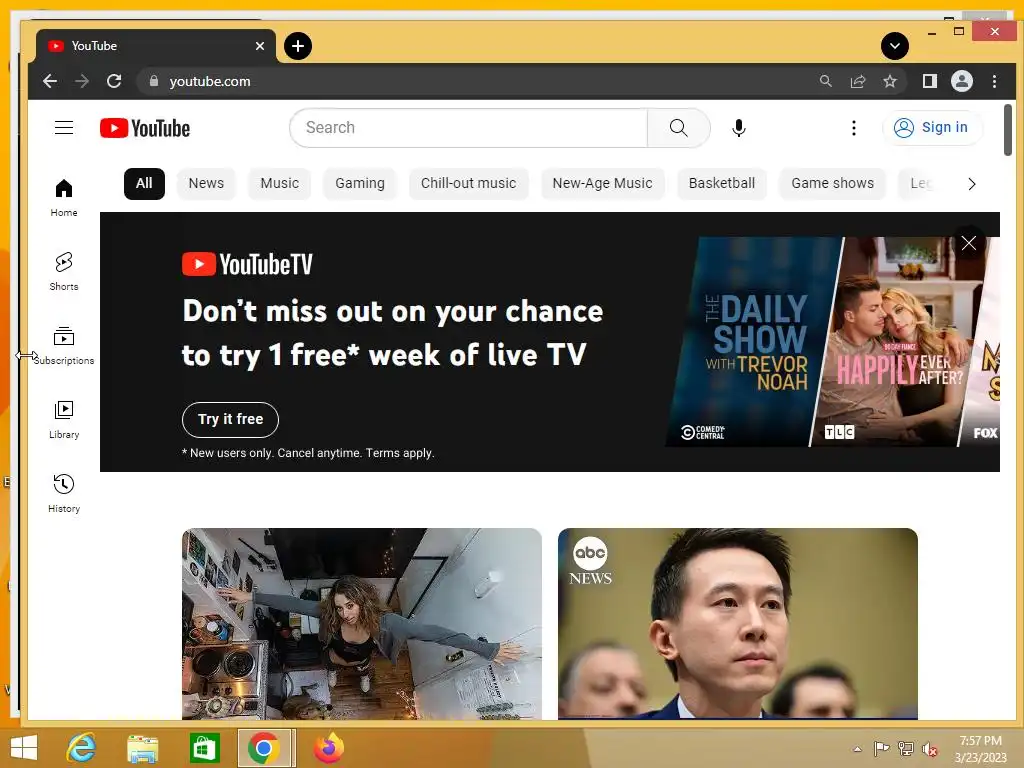Open a new tab with plus button
The height and width of the screenshot is (768, 1024).
pyautogui.click(x=298, y=46)
